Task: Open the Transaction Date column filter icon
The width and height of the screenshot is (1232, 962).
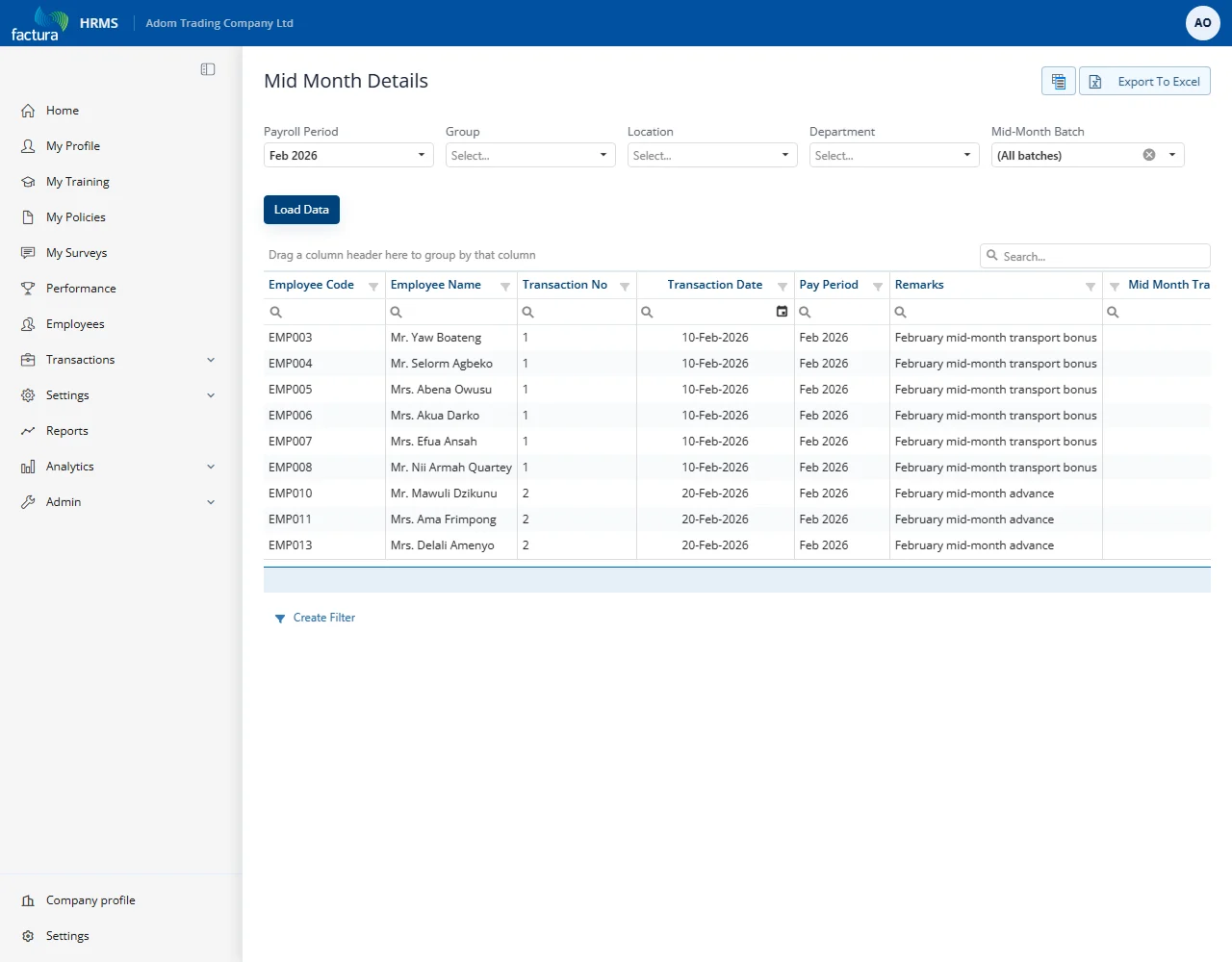Action: pos(783,287)
